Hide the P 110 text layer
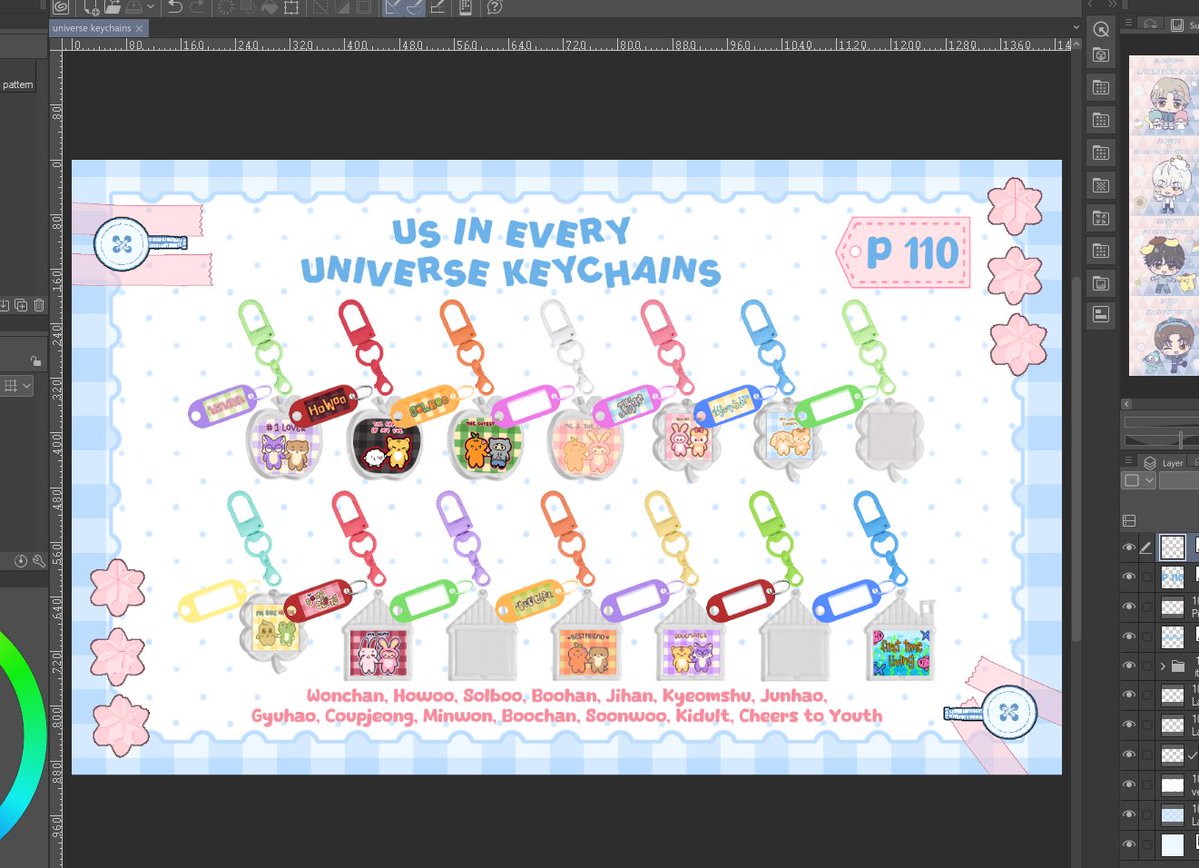Screen dimensions: 1199x868 tap(1129, 577)
